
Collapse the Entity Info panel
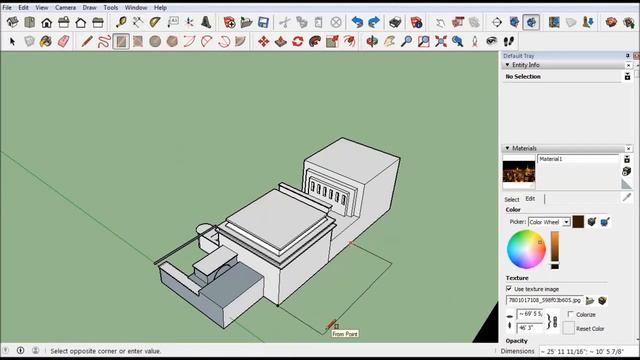(x=507, y=65)
